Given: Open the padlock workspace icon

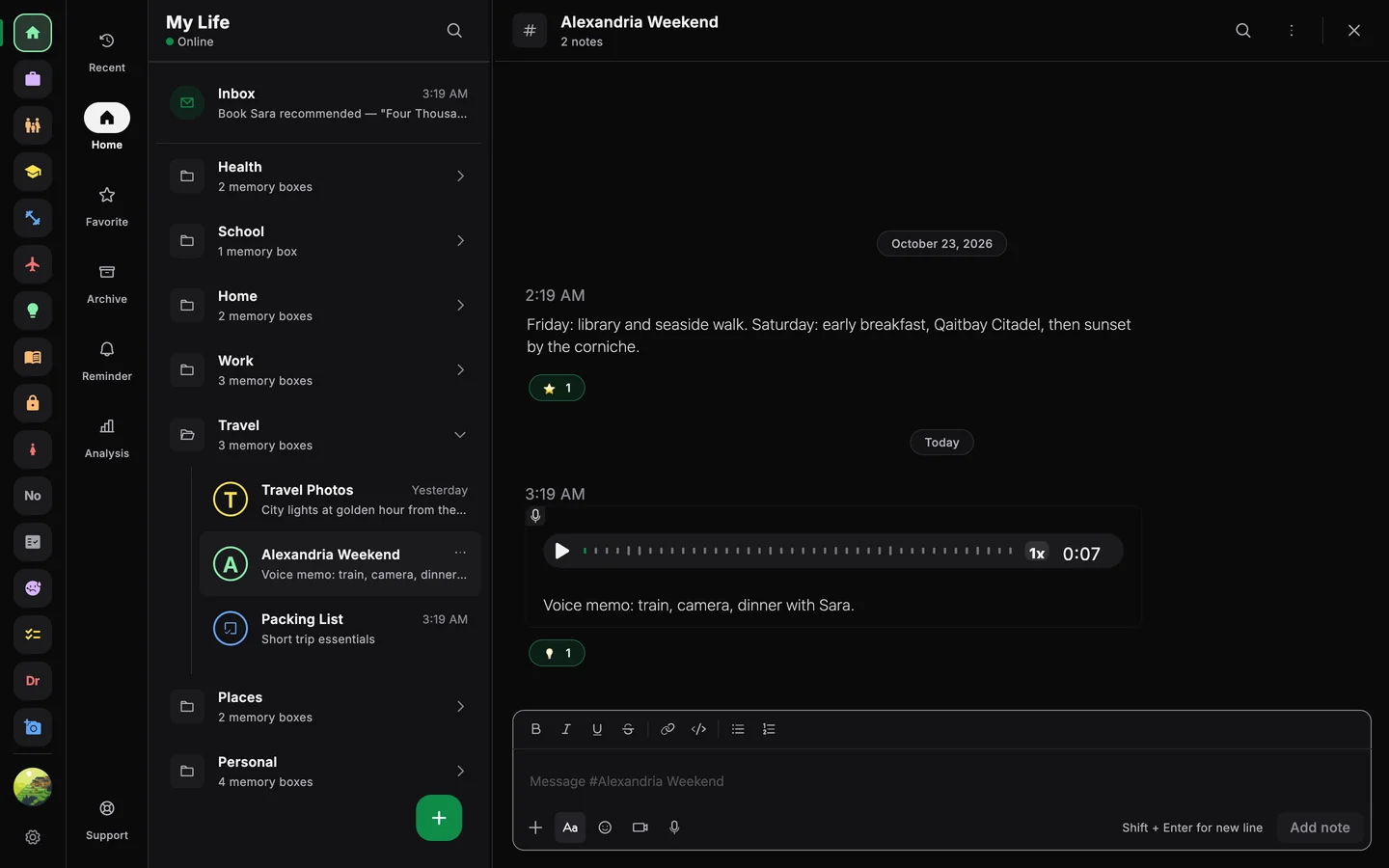Looking at the screenshot, I should coord(33,403).
